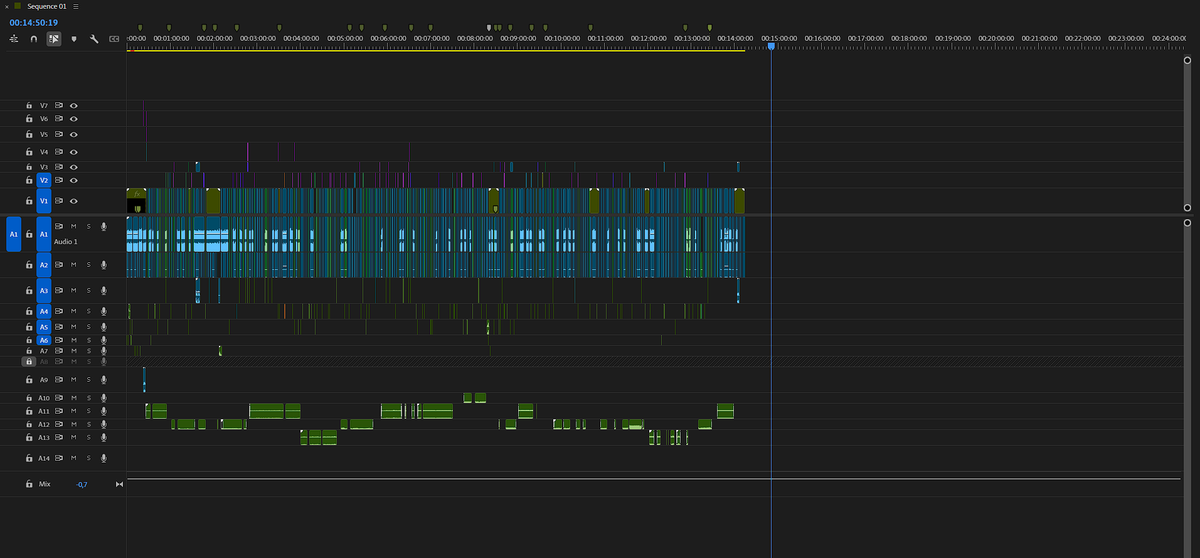The width and height of the screenshot is (1200, 558).
Task: Lock track A5 with padlock icon
Action: point(29,327)
